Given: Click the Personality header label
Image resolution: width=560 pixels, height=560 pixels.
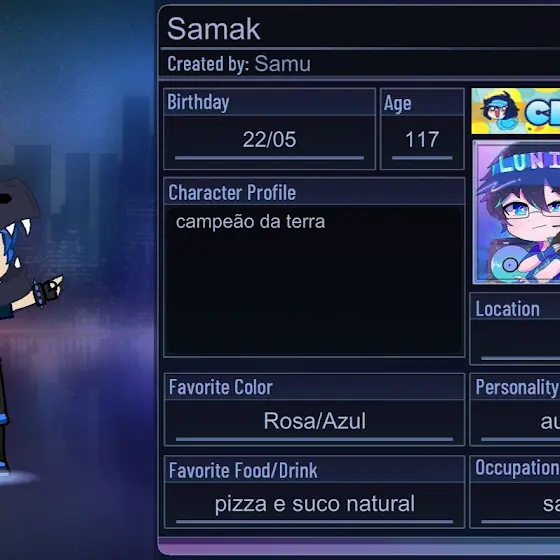Looking at the screenshot, I should (516, 387).
